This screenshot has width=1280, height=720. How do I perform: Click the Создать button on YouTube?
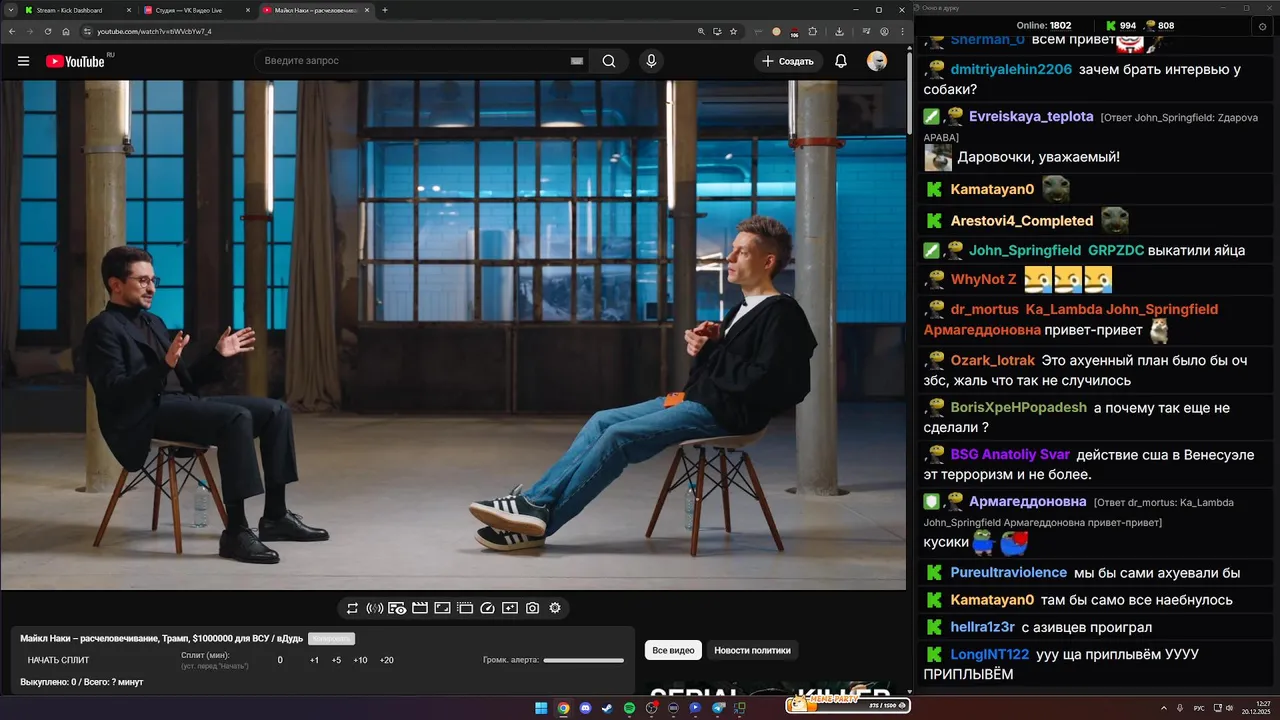(x=788, y=61)
